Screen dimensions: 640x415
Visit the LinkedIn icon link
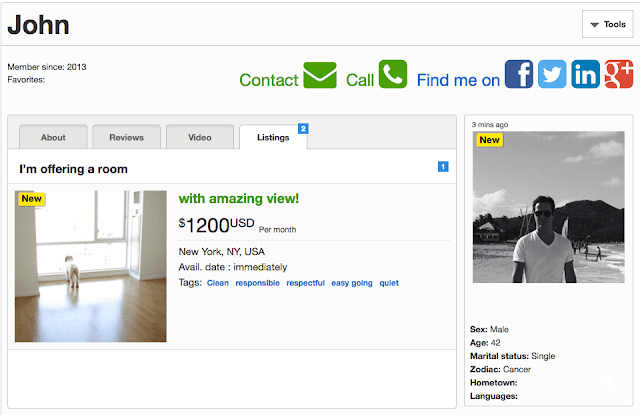click(585, 75)
